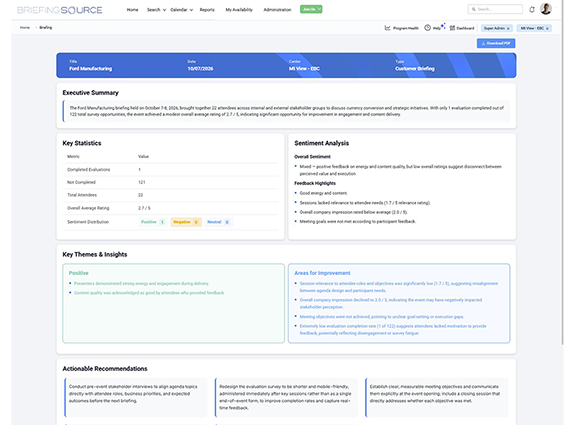This screenshot has width=575, height=425.
Task: Click the 'Good energy and content' bullet
Action: pos(323,193)
